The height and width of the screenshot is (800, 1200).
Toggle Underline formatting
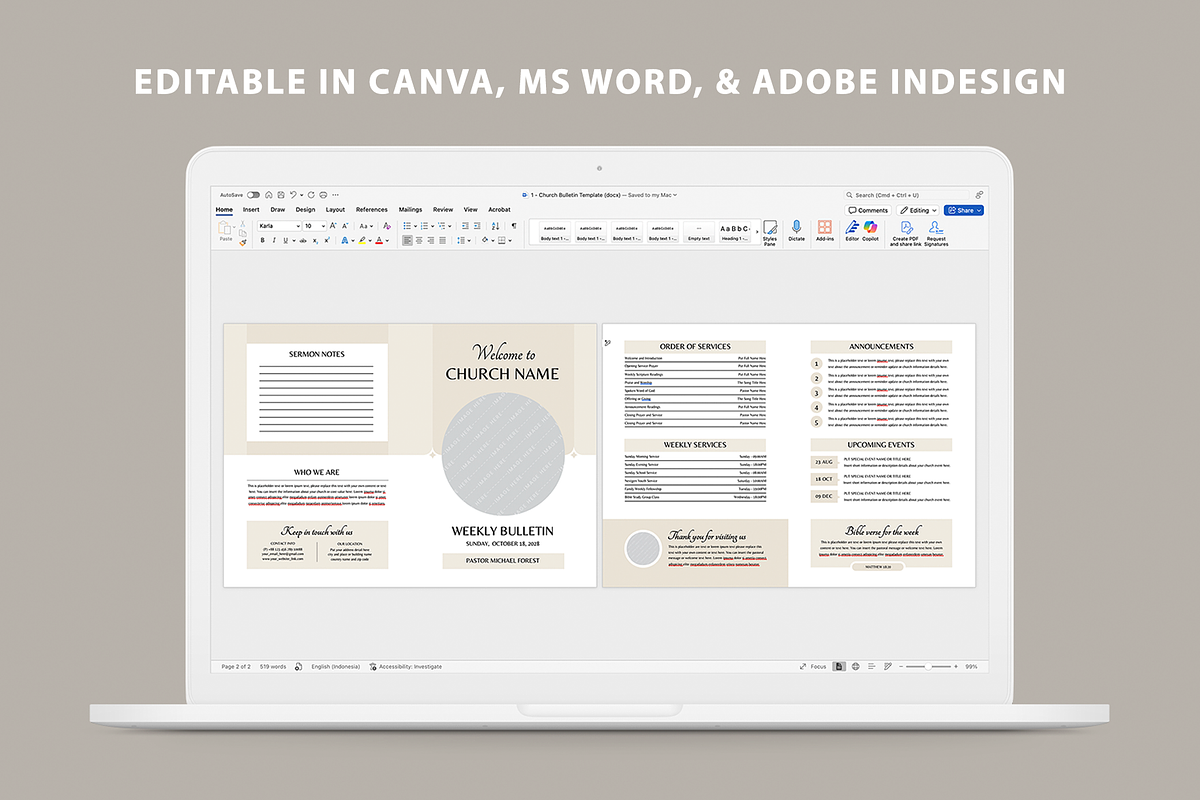tap(285, 241)
